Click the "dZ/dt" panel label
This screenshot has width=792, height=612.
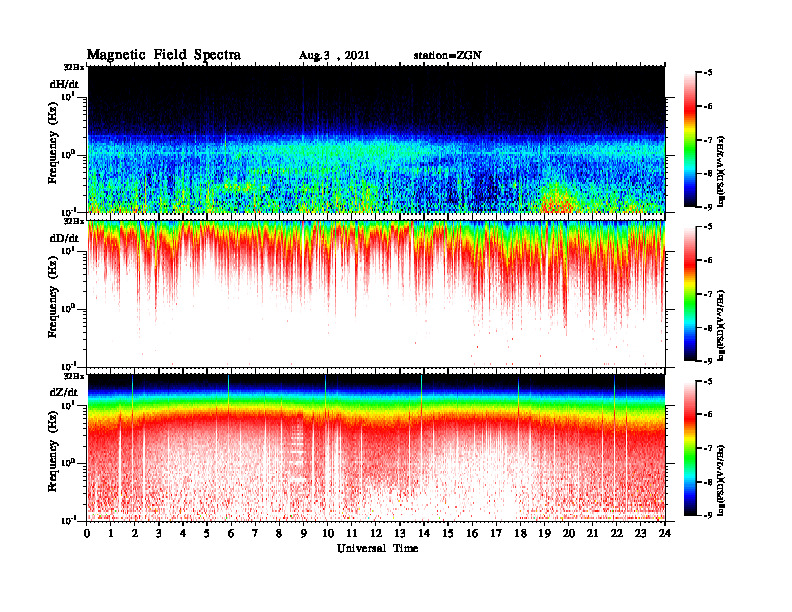click(x=64, y=392)
